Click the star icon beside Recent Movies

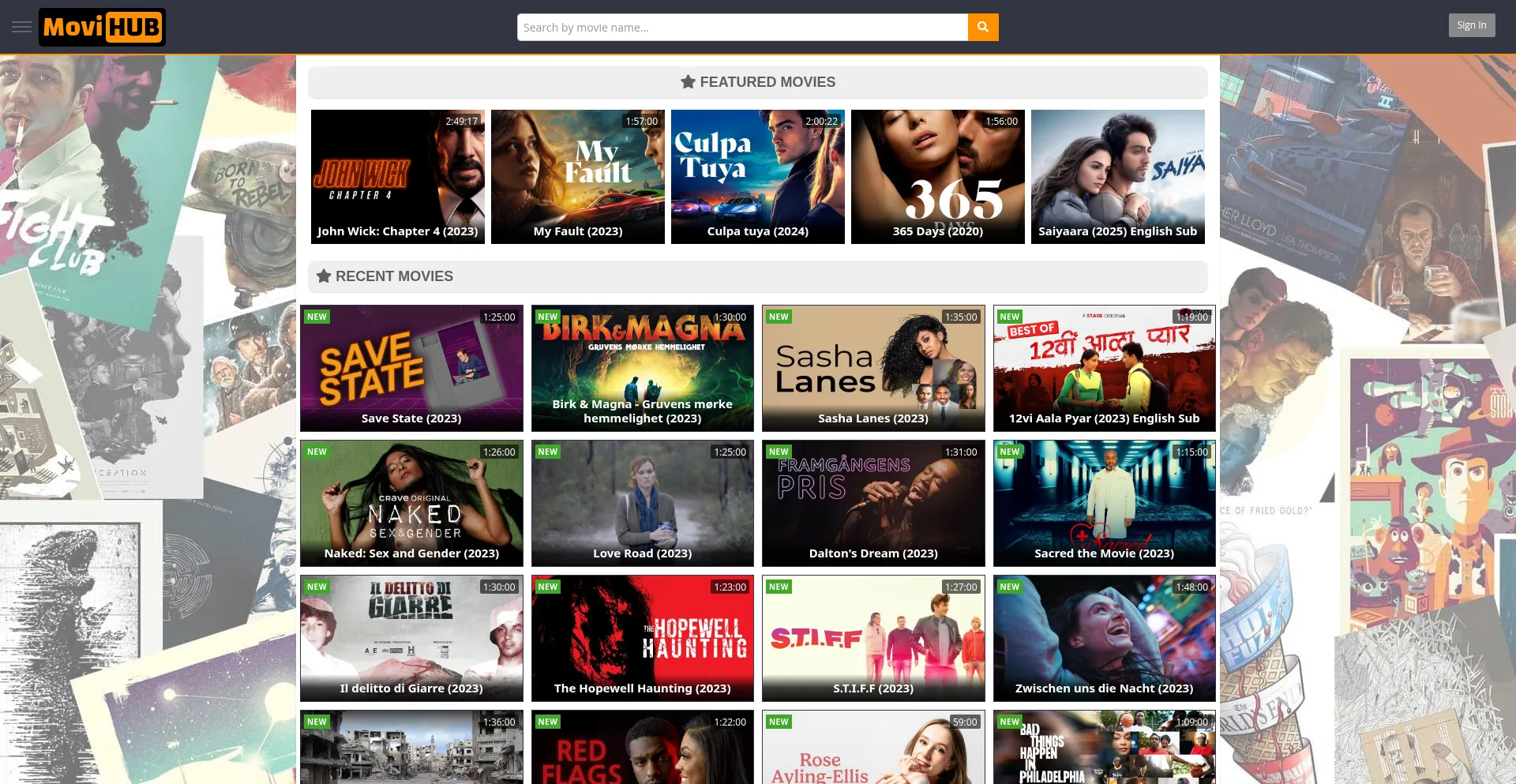(324, 276)
